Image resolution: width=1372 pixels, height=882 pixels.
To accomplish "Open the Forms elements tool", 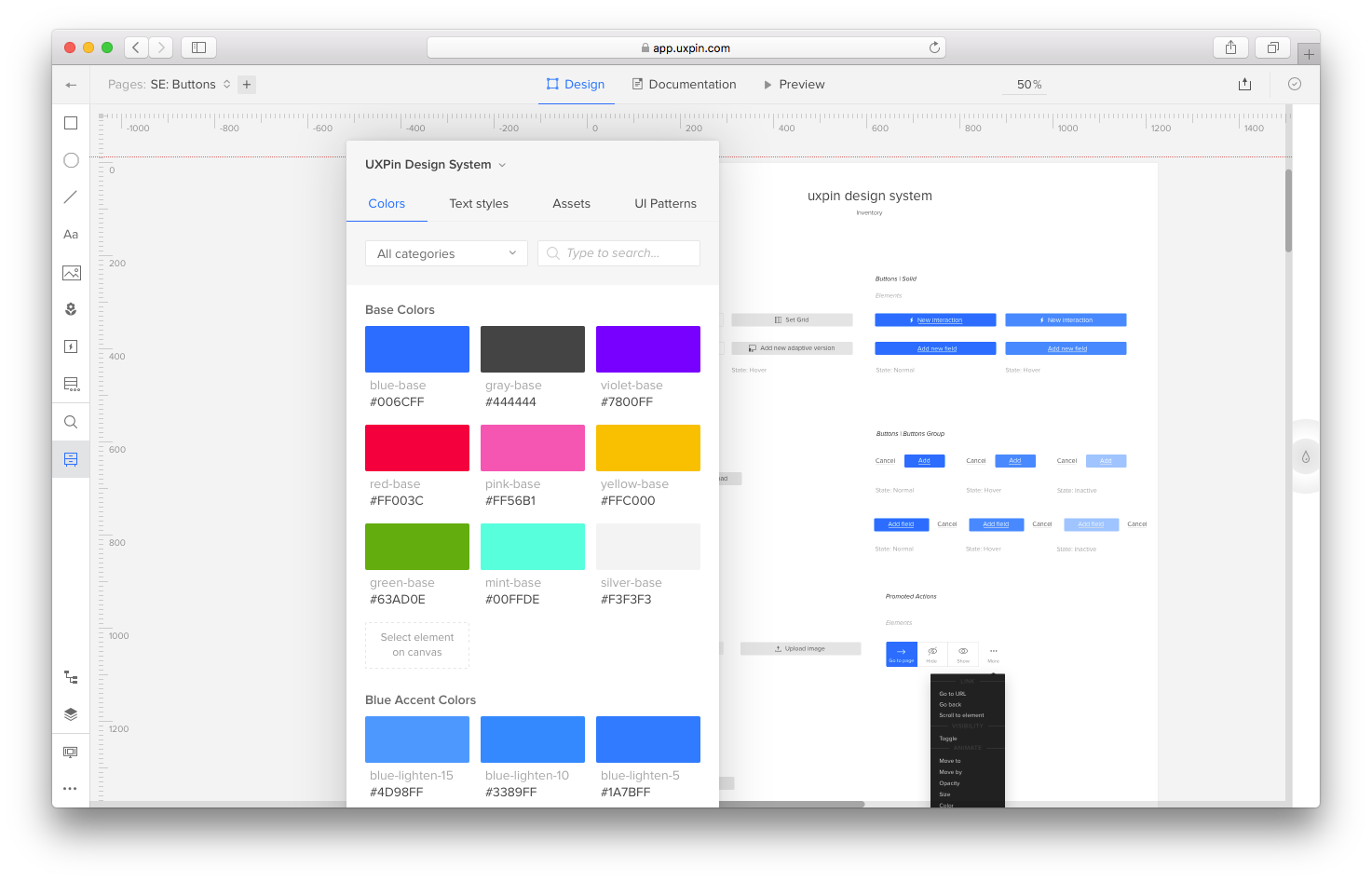I will [x=71, y=384].
